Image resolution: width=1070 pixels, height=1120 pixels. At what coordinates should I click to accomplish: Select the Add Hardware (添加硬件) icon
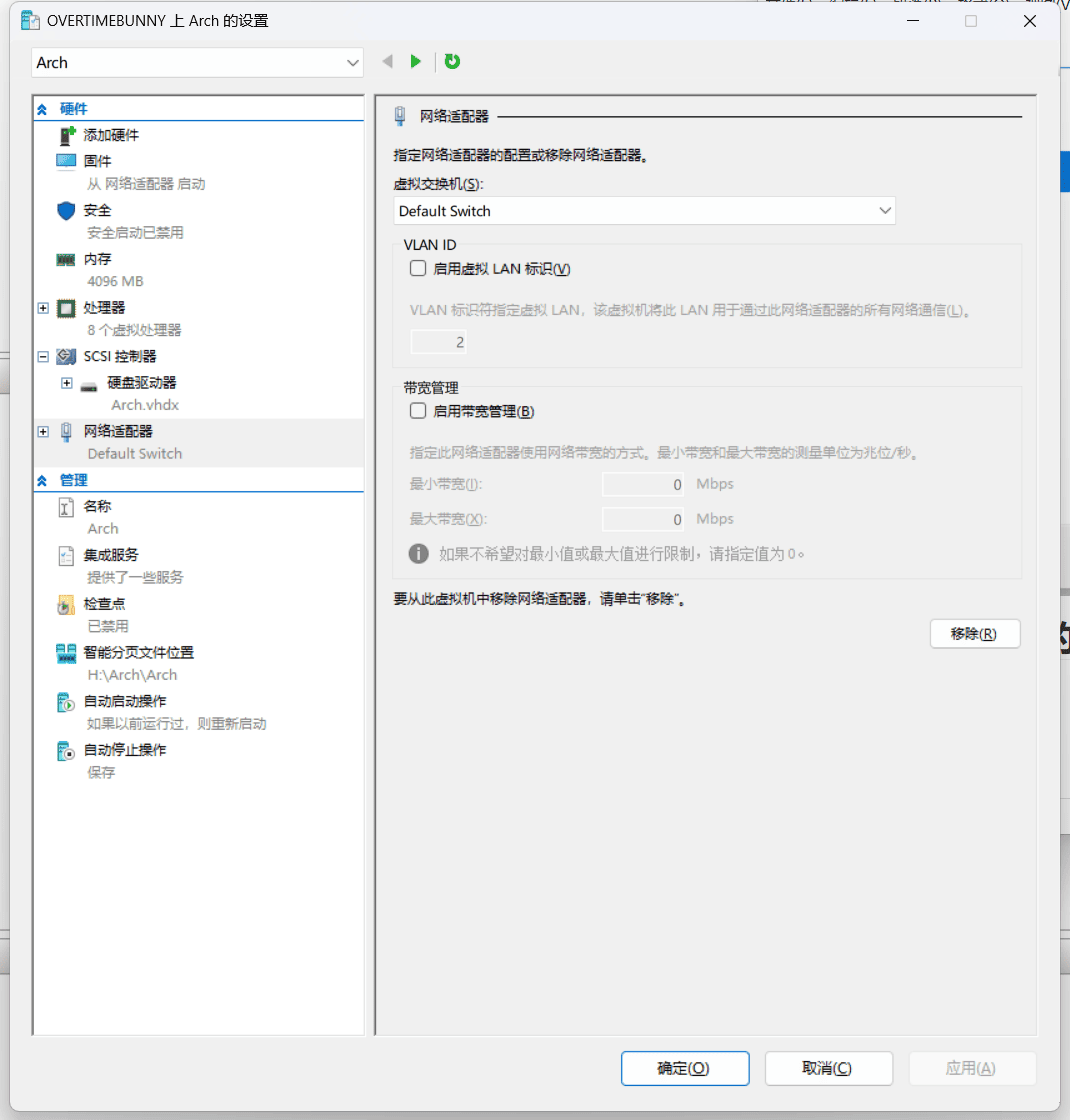[68, 136]
